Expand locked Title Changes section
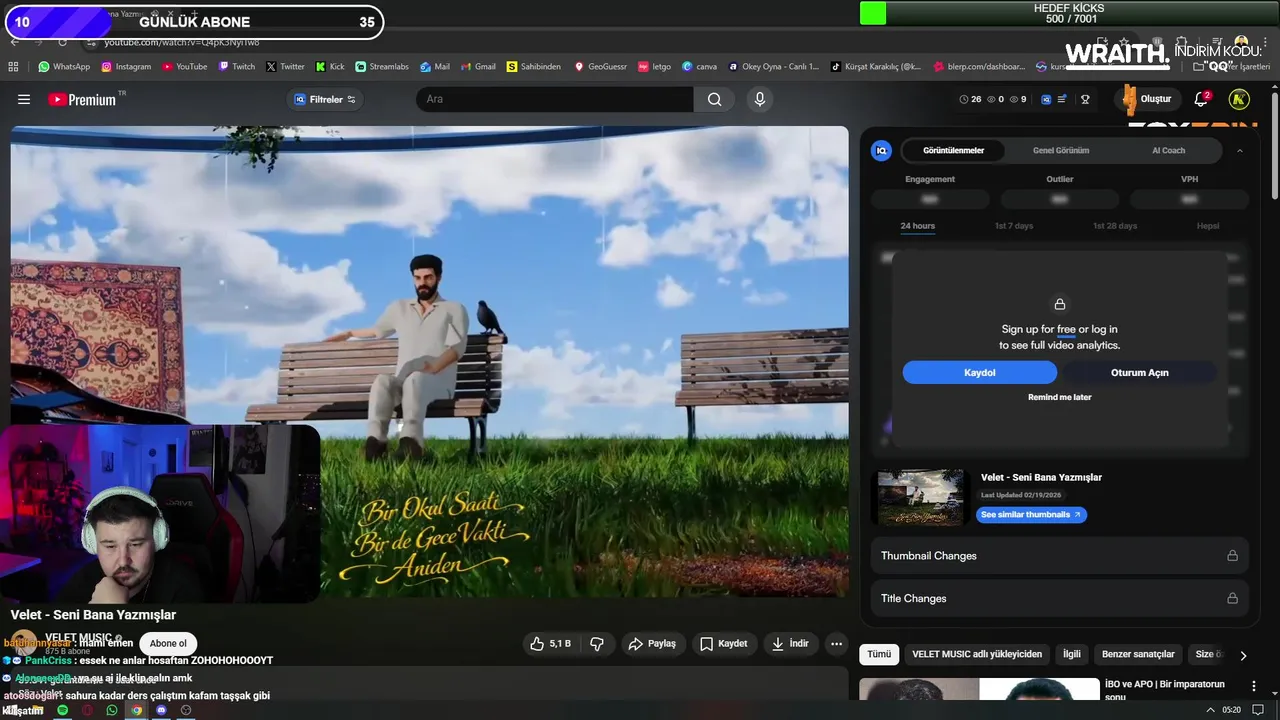 click(1060, 598)
